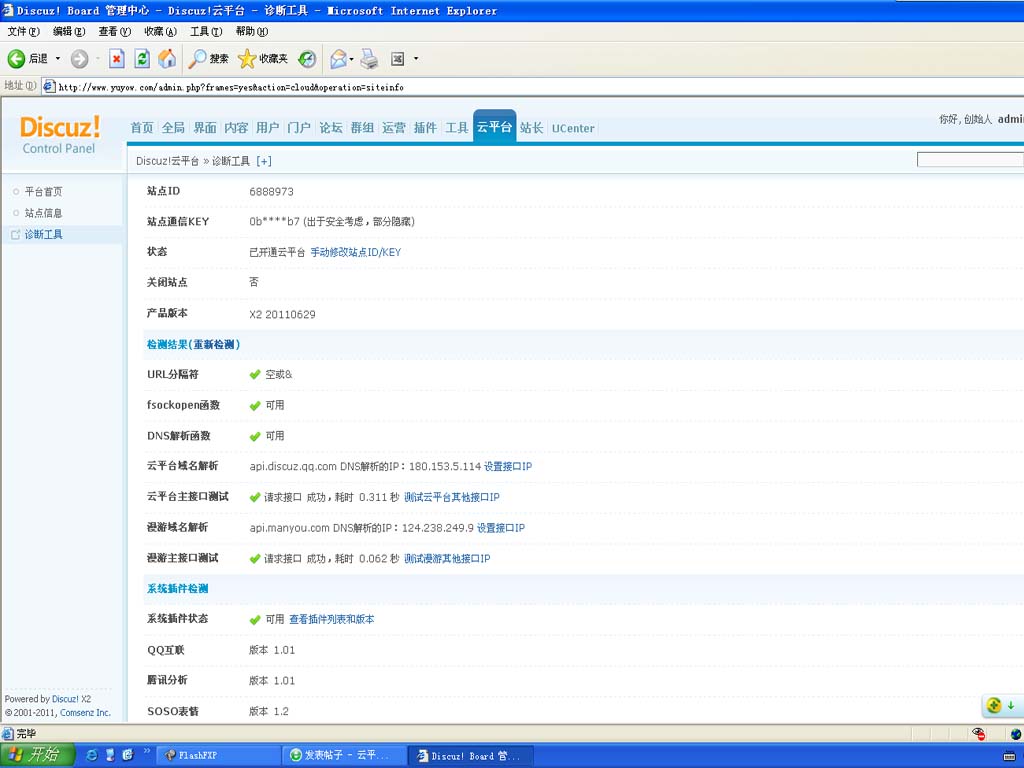The width and height of the screenshot is (1024, 768).
Task: Click the yellow-green floating widget icon
Action: tap(994, 705)
